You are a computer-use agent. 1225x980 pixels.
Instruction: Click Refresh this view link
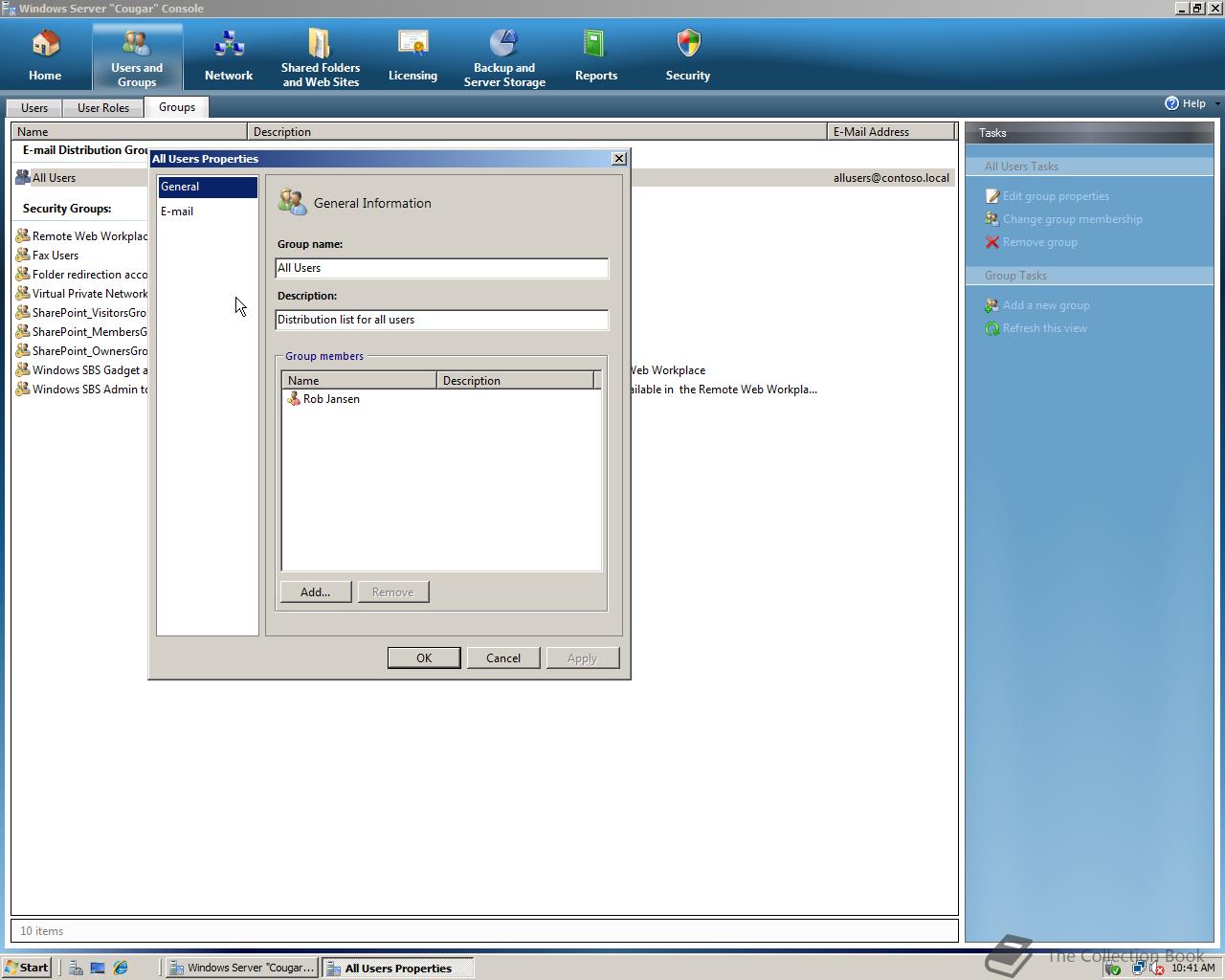click(x=1045, y=328)
